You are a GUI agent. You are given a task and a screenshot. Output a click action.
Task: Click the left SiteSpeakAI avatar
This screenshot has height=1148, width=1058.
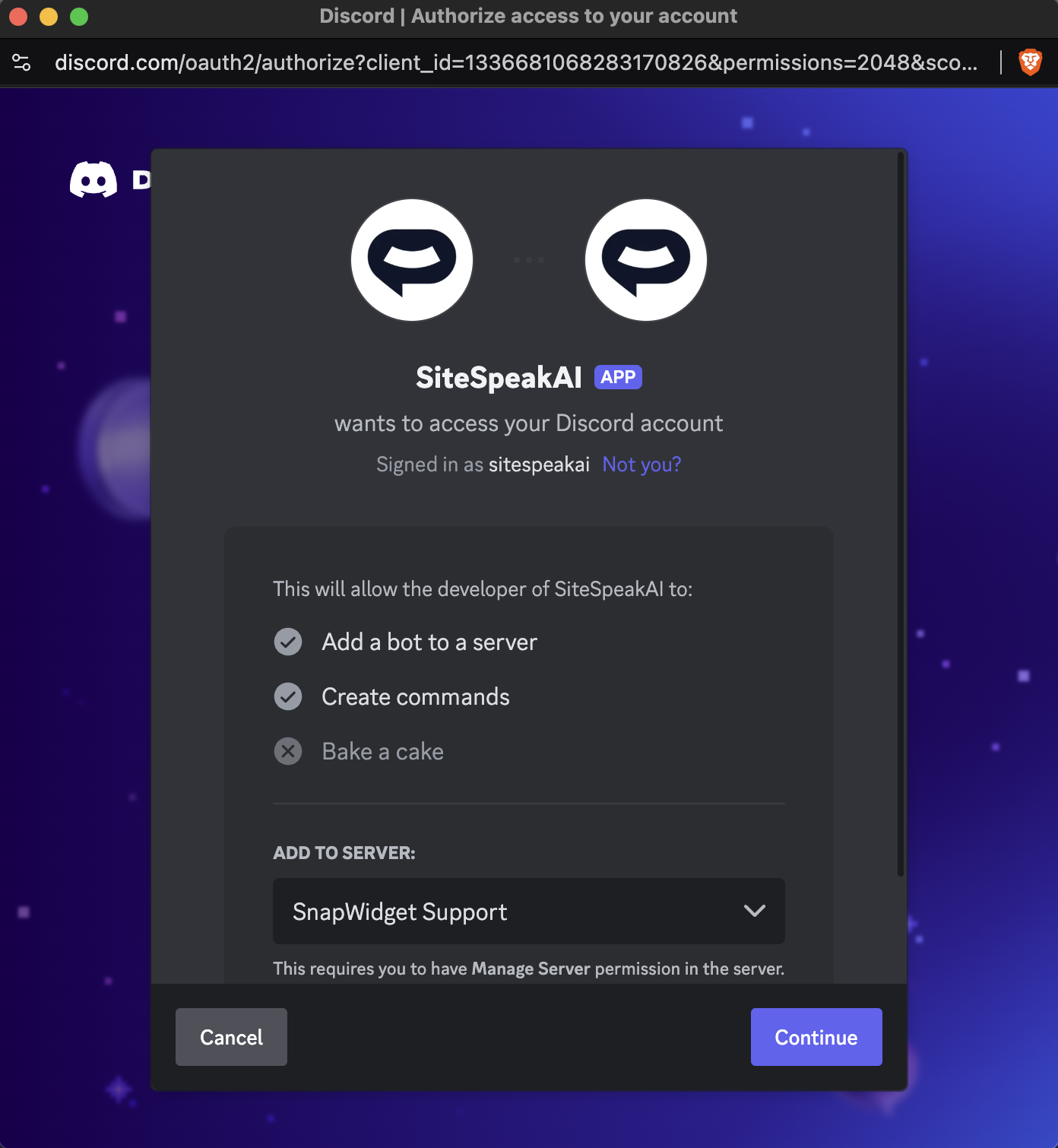(412, 260)
